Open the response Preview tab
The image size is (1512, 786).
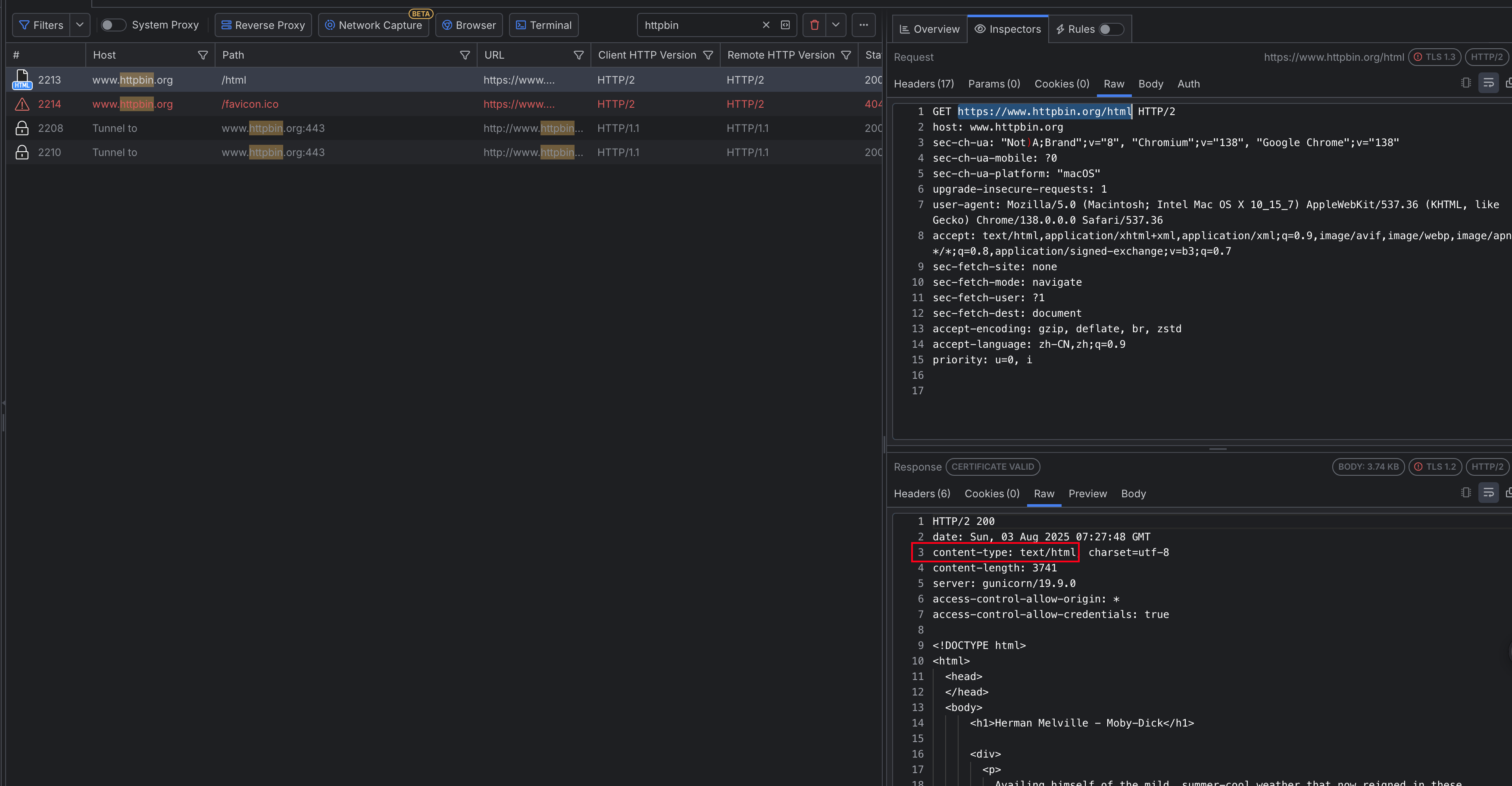click(x=1087, y=494)
